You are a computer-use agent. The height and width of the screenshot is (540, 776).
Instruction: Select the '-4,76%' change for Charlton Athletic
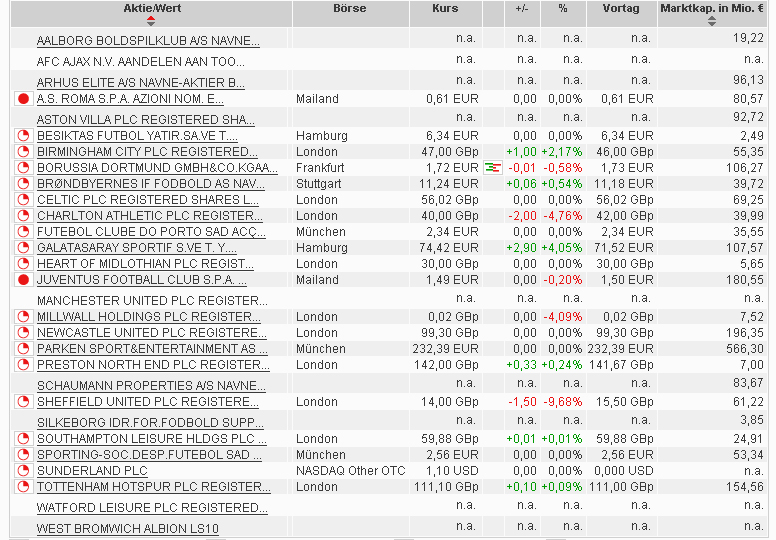click(563, 215)
